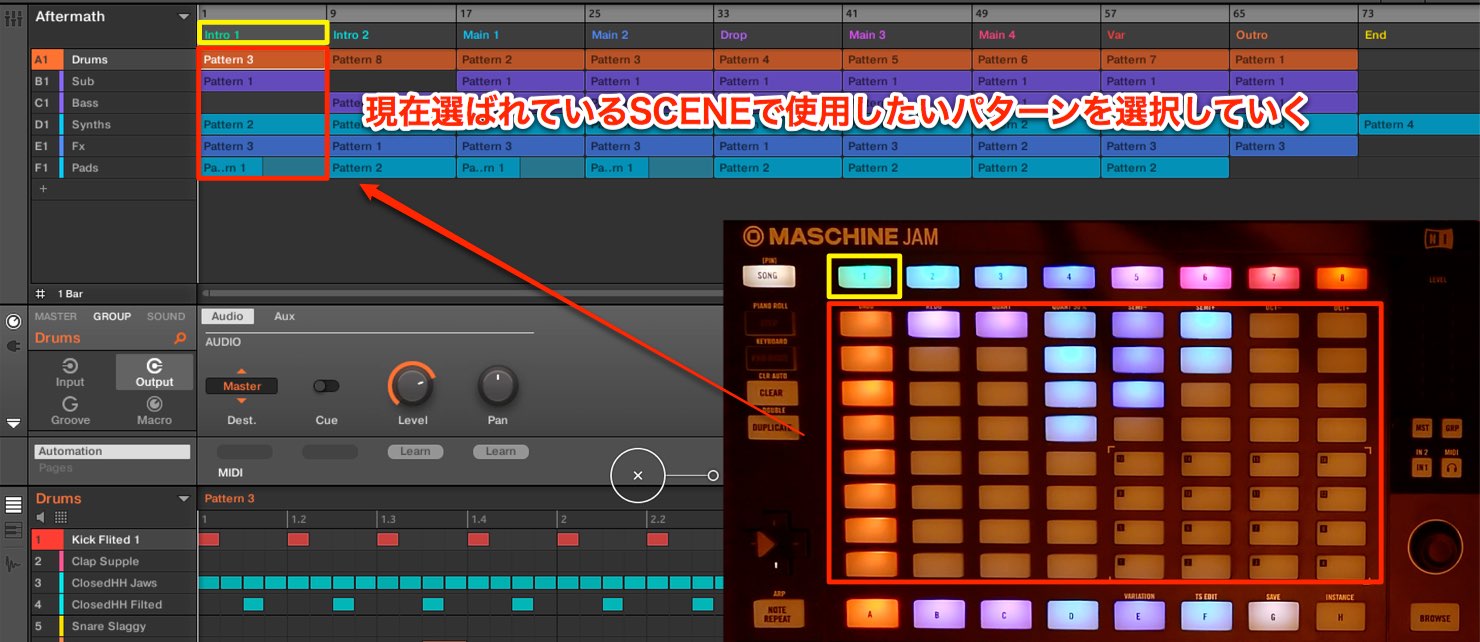
Task: Click the first Learn button
Action: [x=415, y=451]
